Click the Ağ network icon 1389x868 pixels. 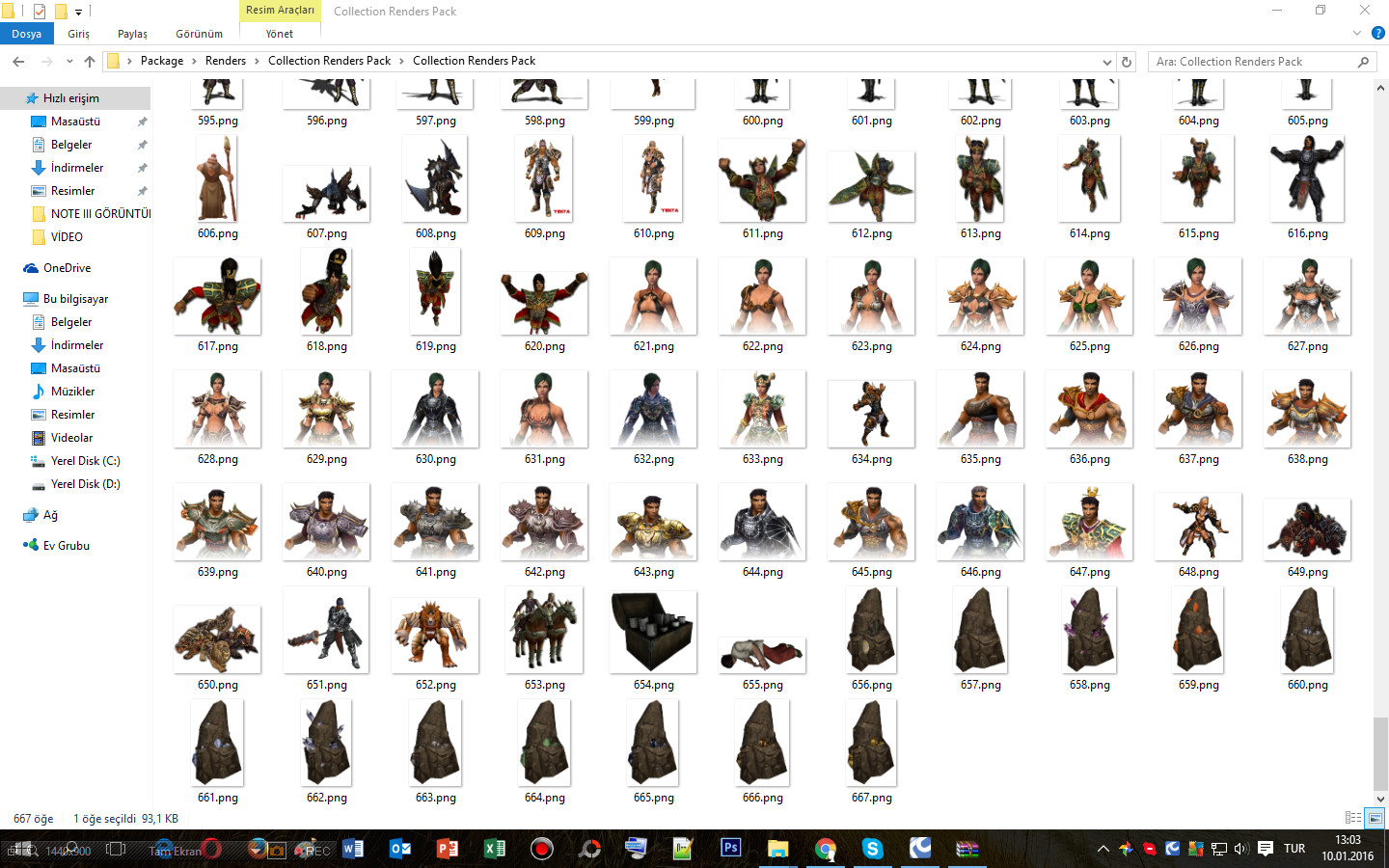click(30, 515)
